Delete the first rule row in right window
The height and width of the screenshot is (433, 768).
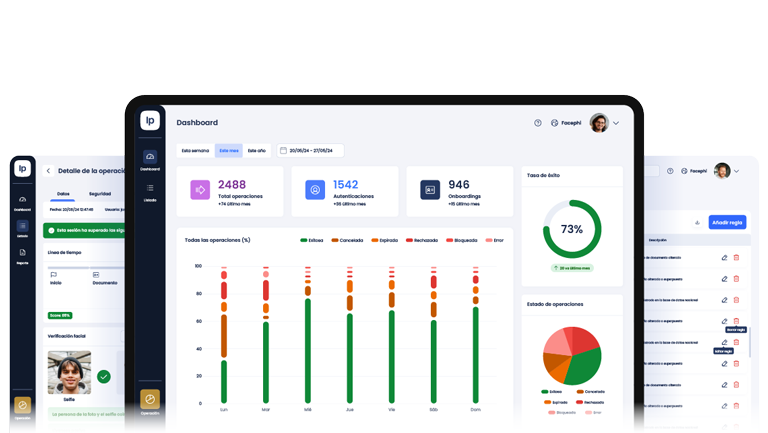pos(736,258)
